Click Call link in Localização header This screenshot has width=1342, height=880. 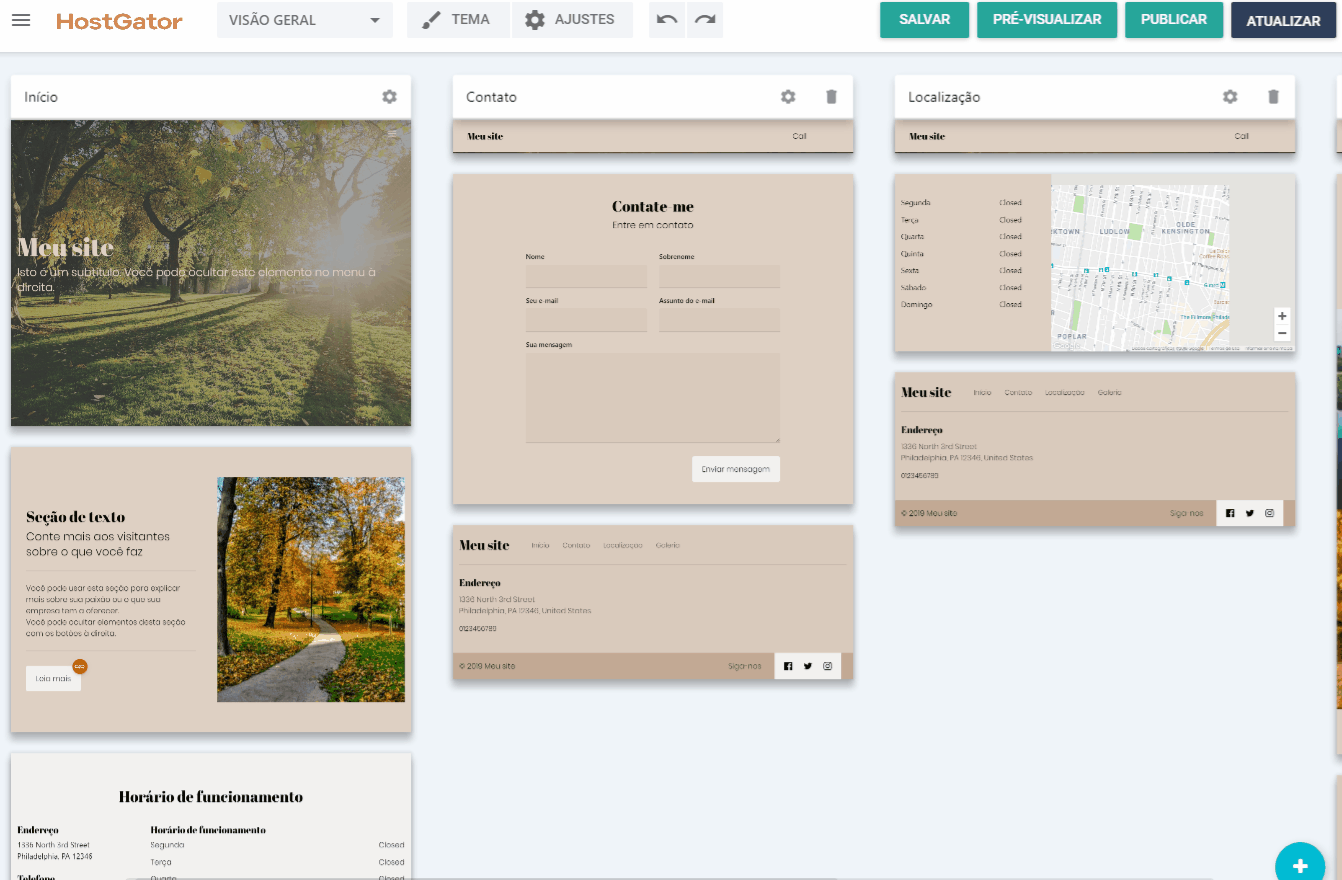[x=1241, y=136]
